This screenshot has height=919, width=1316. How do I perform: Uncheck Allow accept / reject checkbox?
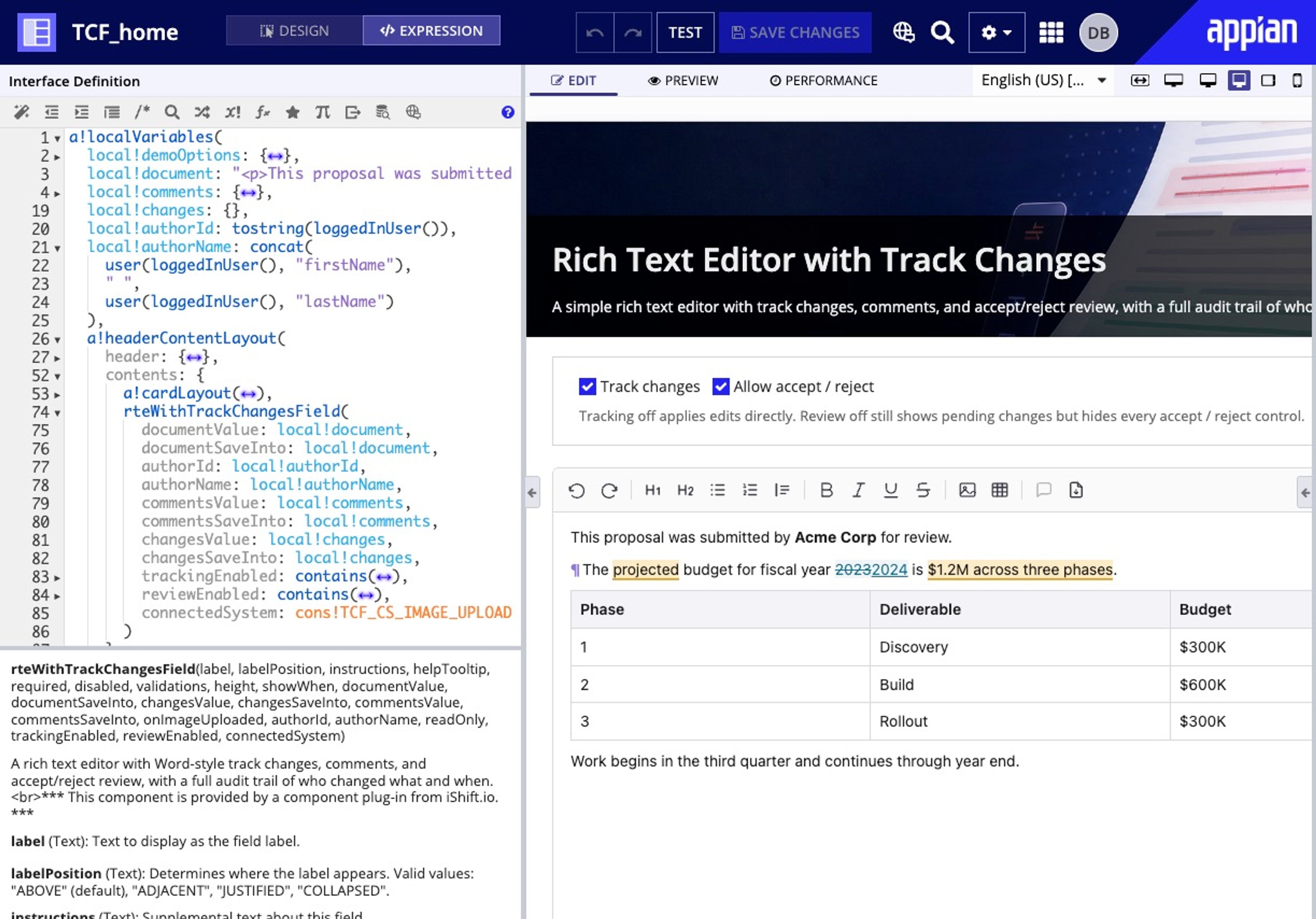pyautogui.click(x=720, y=386)
